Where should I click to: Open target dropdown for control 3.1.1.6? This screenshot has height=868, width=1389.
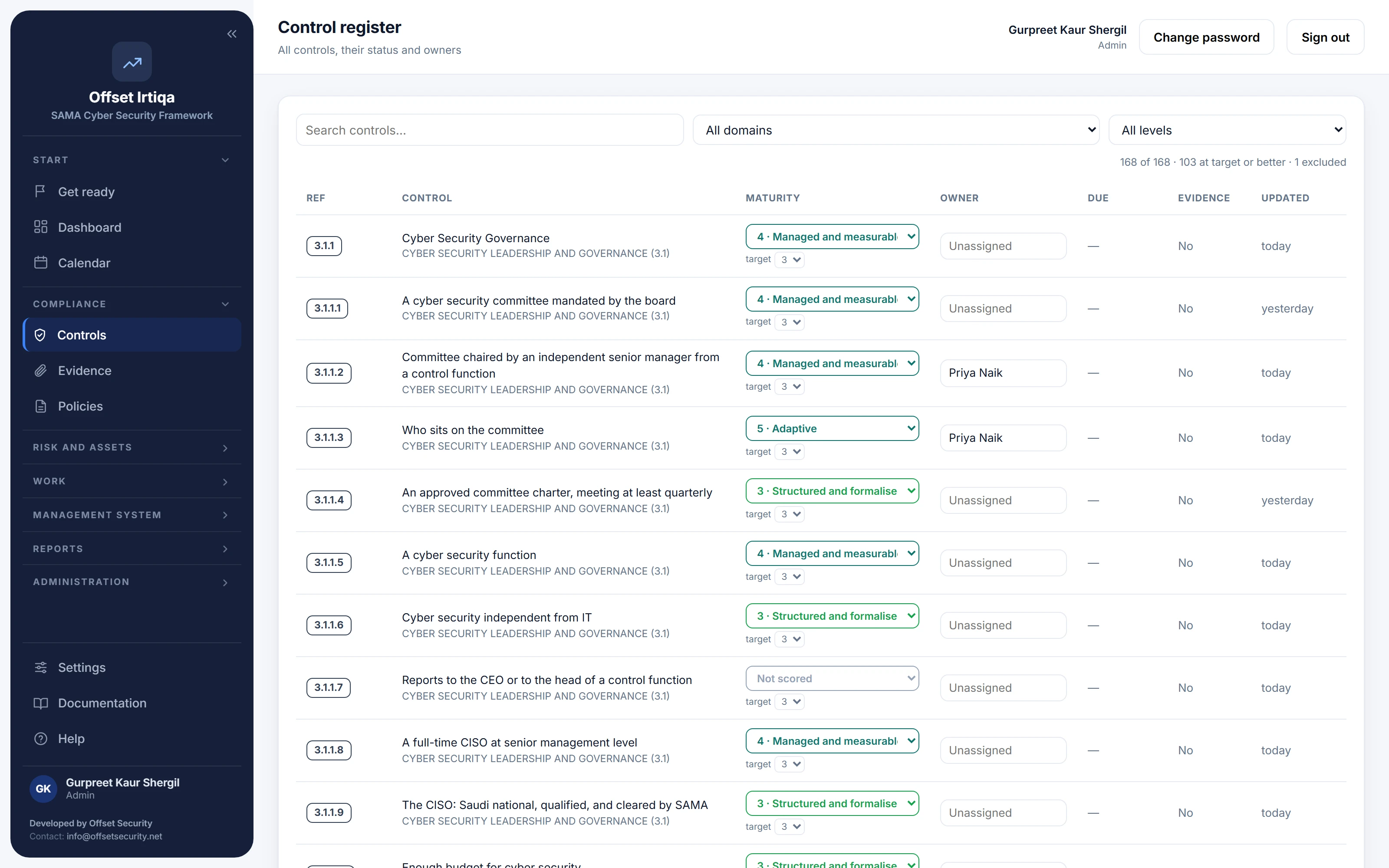[x=790, y=639]
